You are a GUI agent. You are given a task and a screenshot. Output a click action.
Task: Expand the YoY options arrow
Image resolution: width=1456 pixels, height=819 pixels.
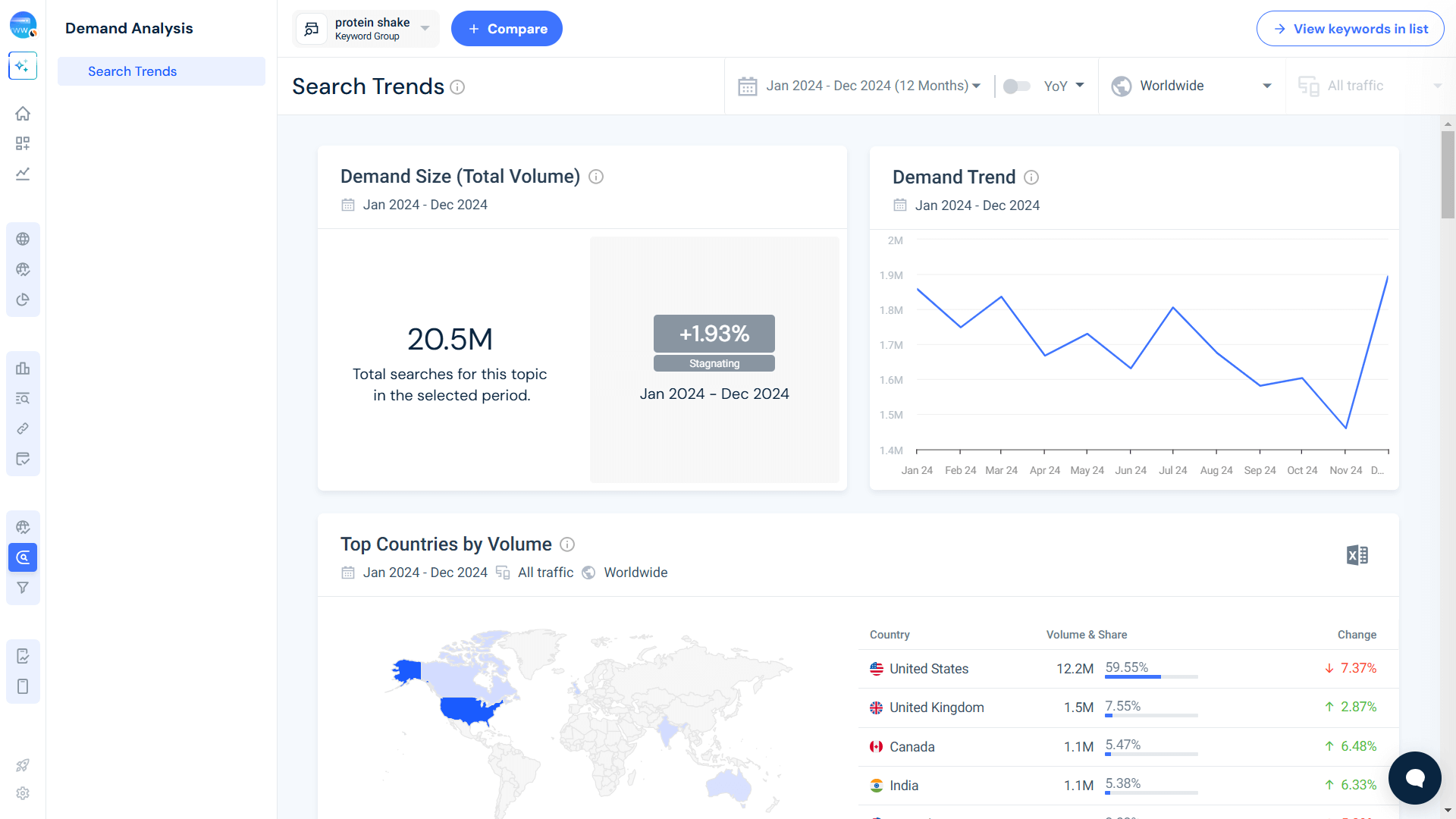point(1080,86)
